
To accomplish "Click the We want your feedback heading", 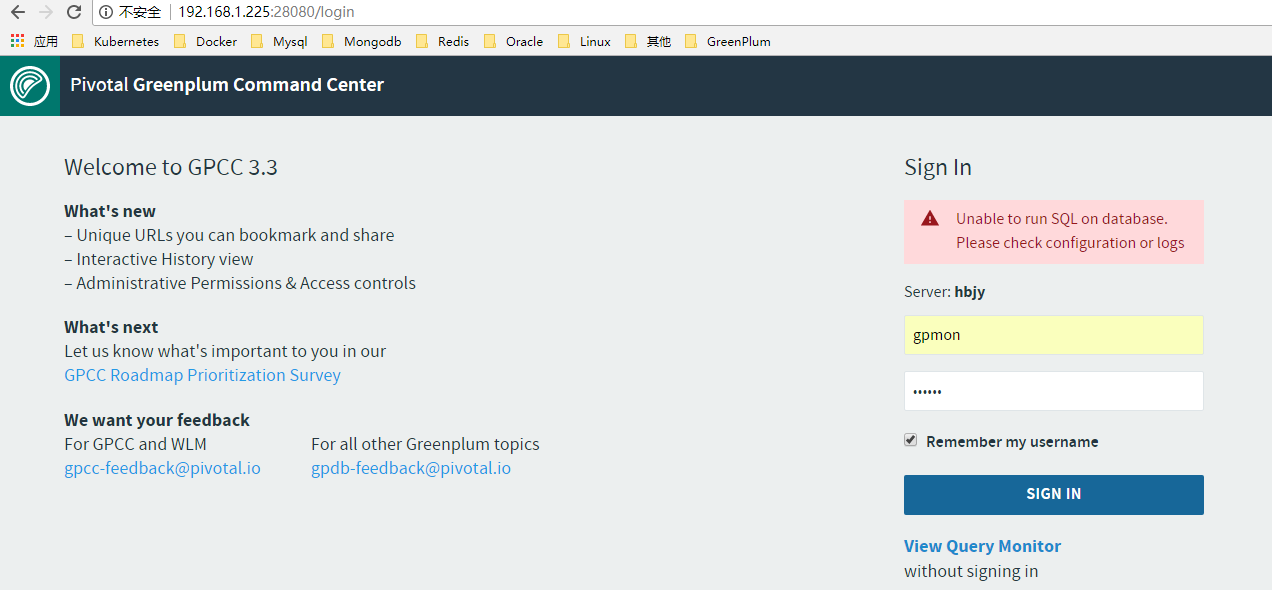I will (x=157, y=420).
